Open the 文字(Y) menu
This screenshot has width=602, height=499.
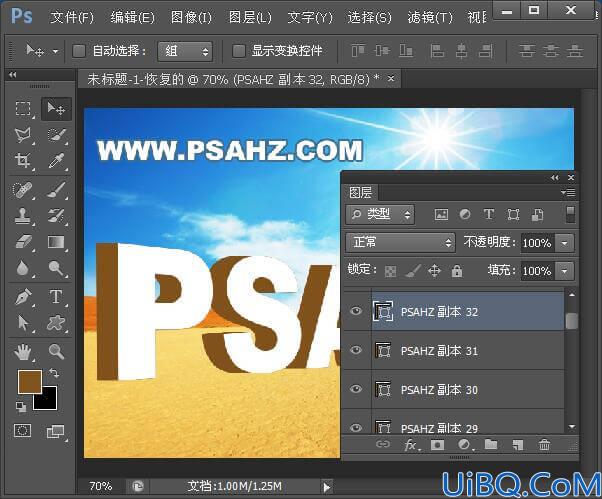pos(310,17)
